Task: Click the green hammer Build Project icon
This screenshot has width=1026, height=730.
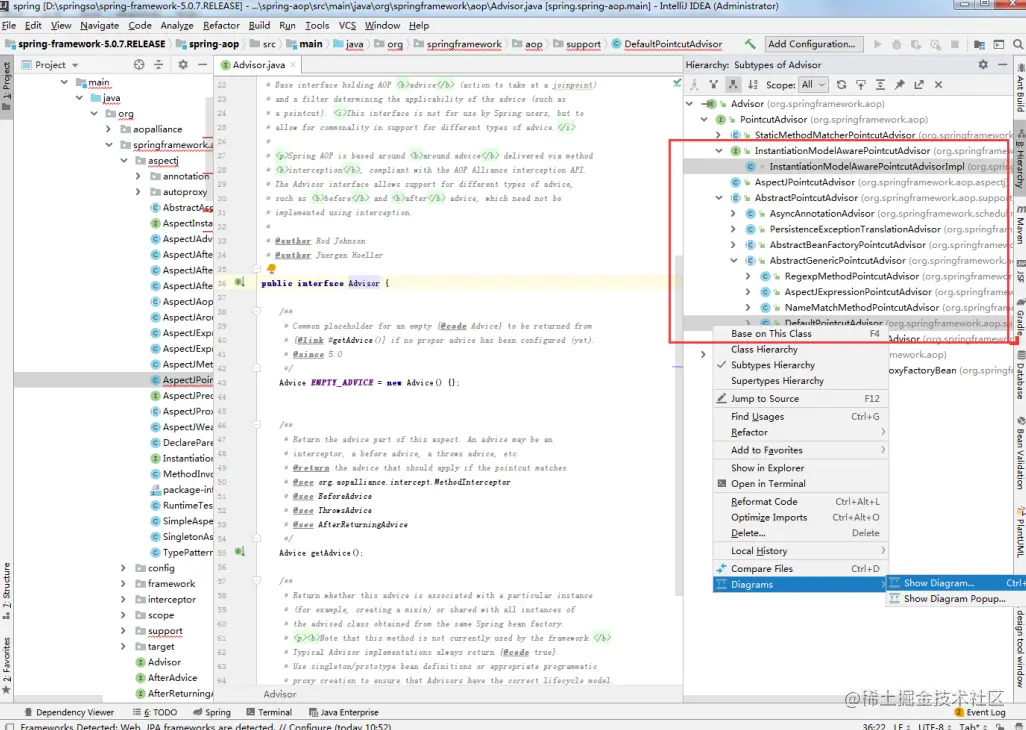Action: 750,44
